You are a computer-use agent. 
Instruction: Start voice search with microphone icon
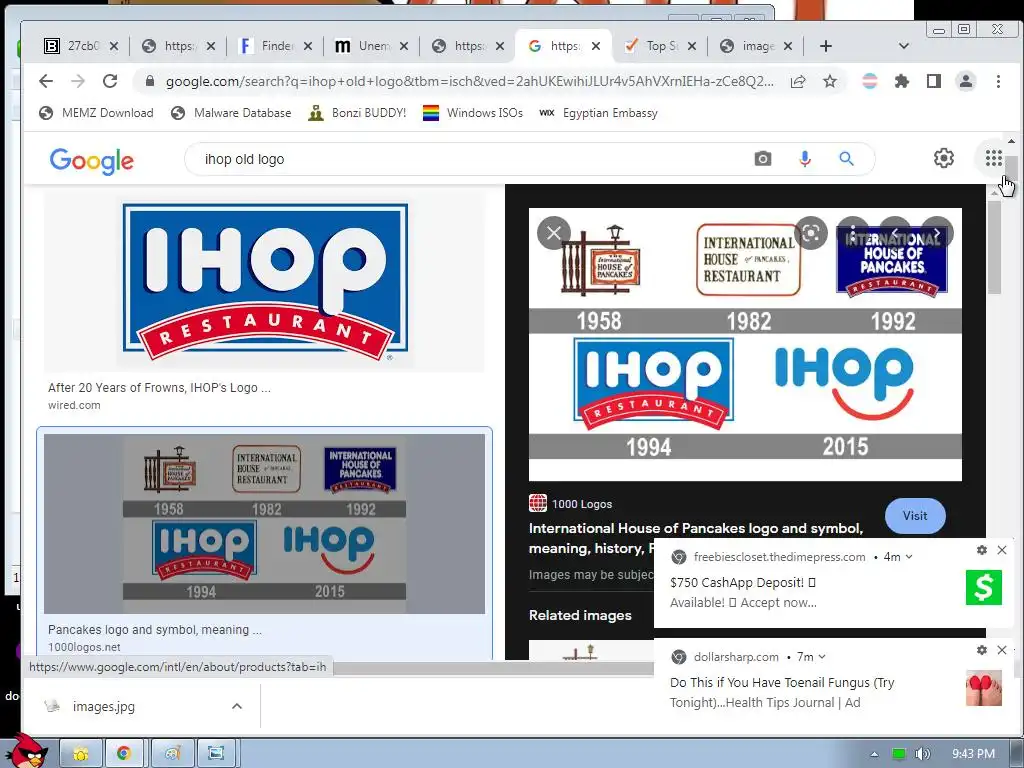coord(805,159)
